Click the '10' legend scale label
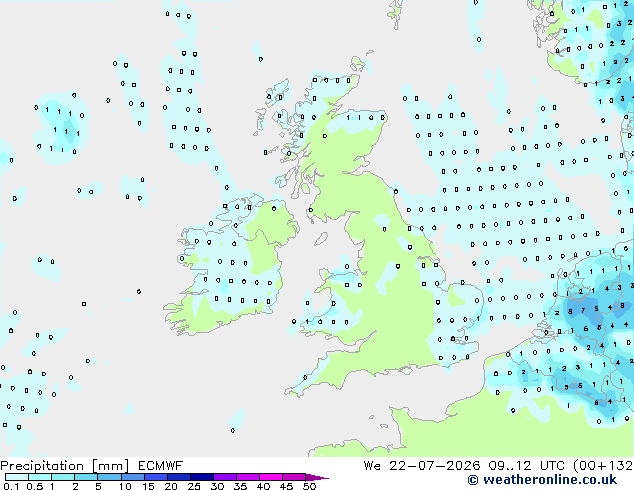Image resolution: width=634 pixels, height=490 pixels. coord(125,486)
